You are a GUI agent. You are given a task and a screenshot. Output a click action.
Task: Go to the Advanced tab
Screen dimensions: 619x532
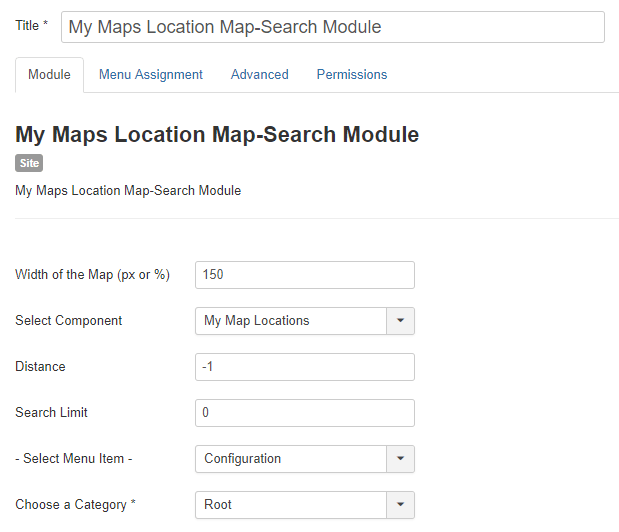[x=259, y=75]
